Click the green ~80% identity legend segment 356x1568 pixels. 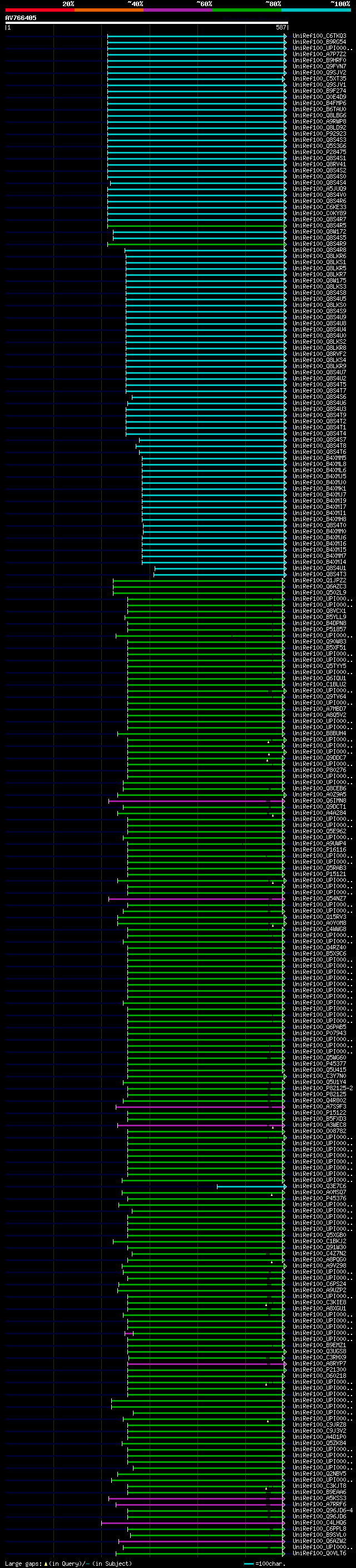(x=247, y=11)
